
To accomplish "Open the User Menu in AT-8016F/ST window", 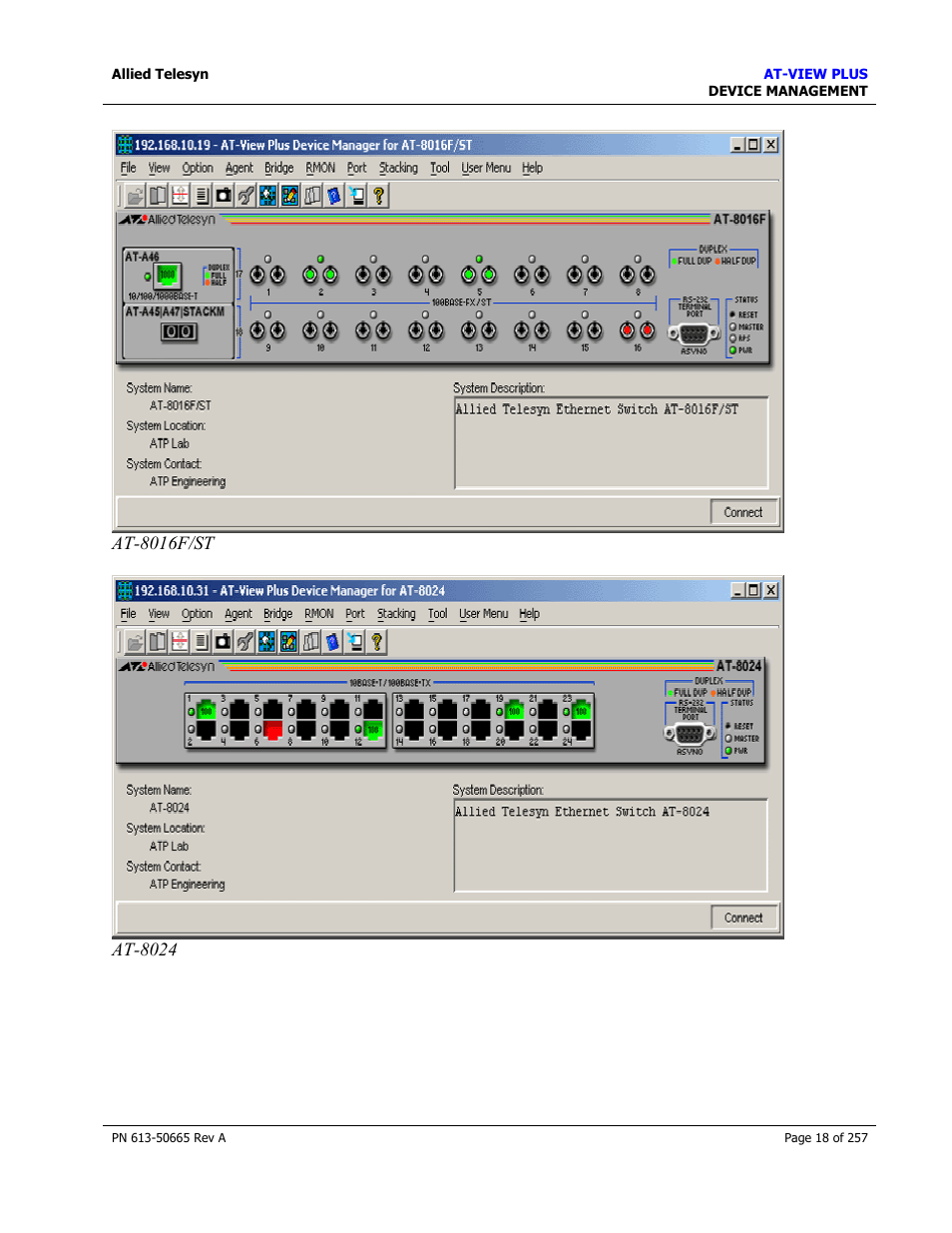I will point(486,168).
